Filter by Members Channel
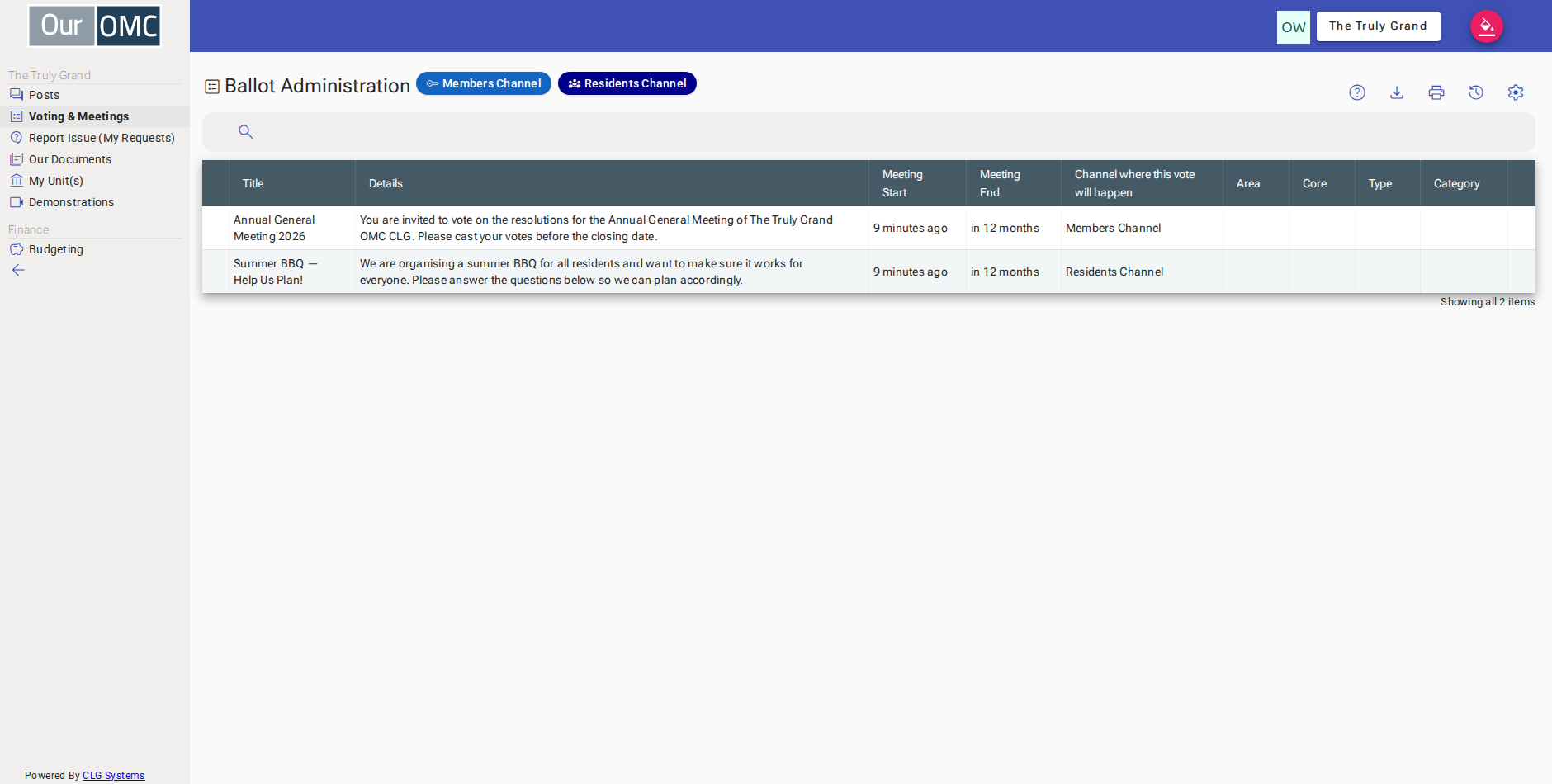Screen dimensions: 1552x784 [x=484, y=83]
